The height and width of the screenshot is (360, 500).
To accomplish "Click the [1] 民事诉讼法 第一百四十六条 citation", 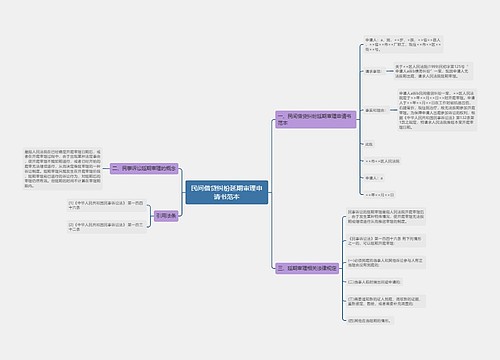I will 107,205.
